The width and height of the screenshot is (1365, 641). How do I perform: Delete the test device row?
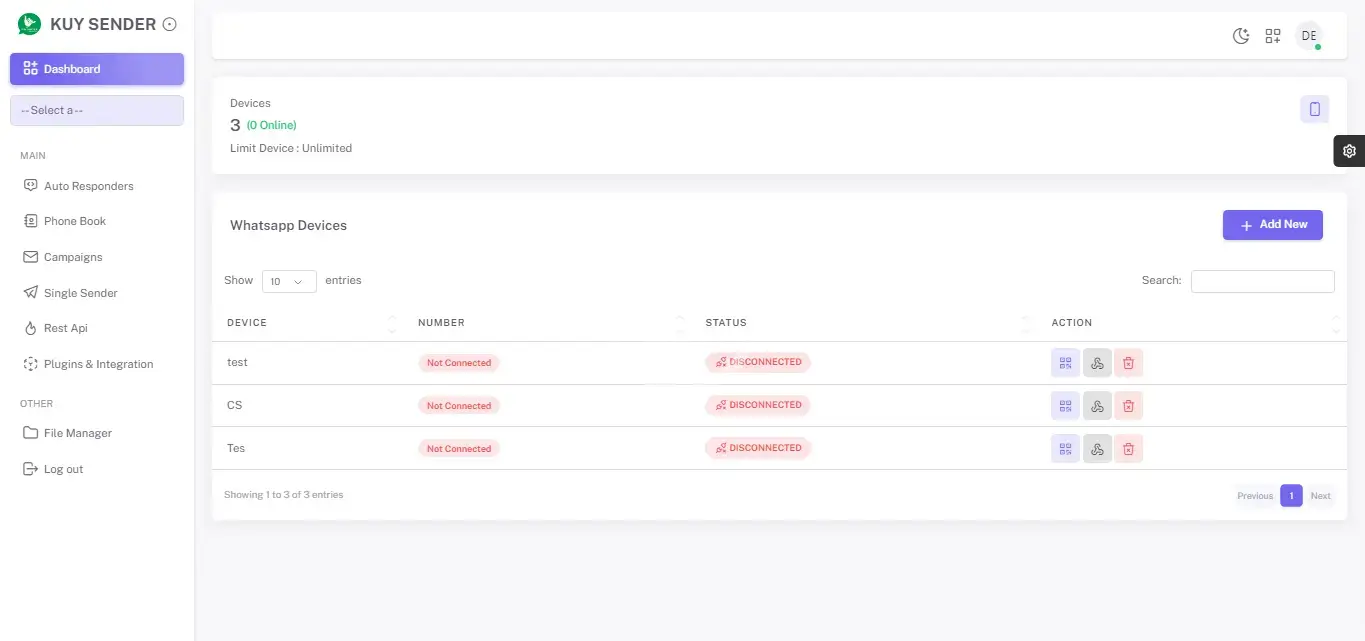point(1128,363)
